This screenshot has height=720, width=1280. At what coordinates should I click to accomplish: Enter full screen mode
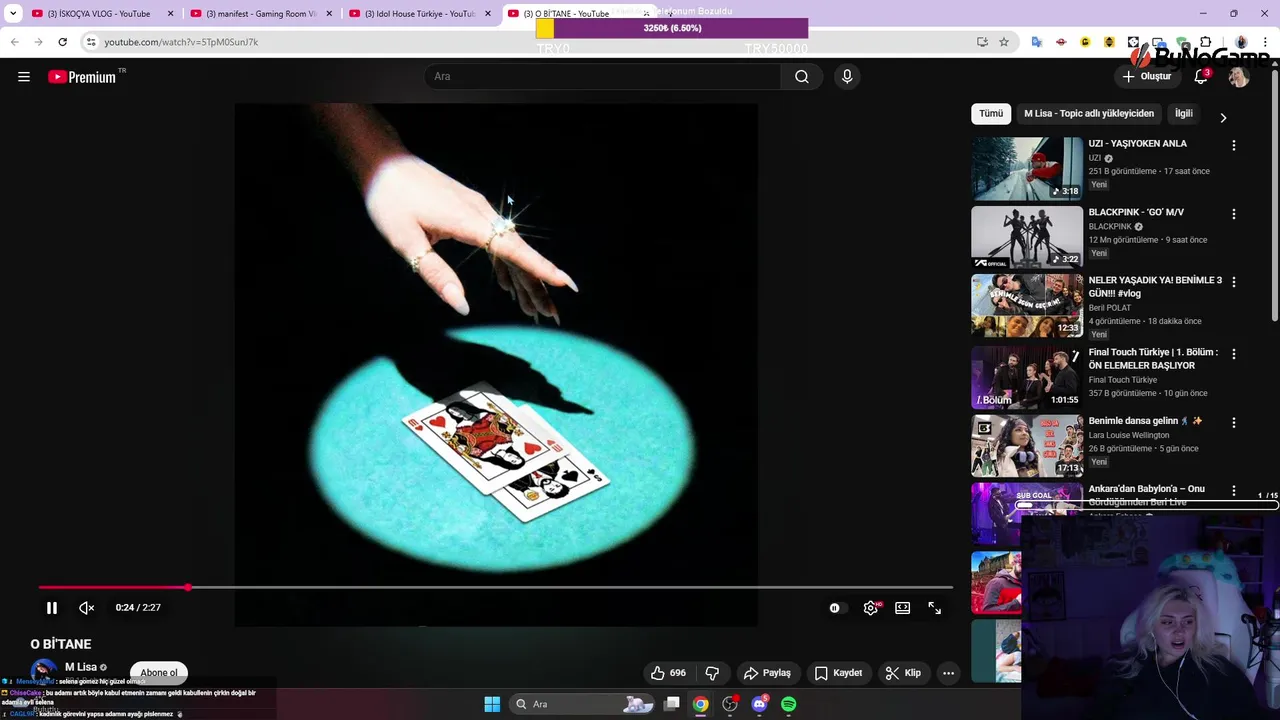[934, 607]
